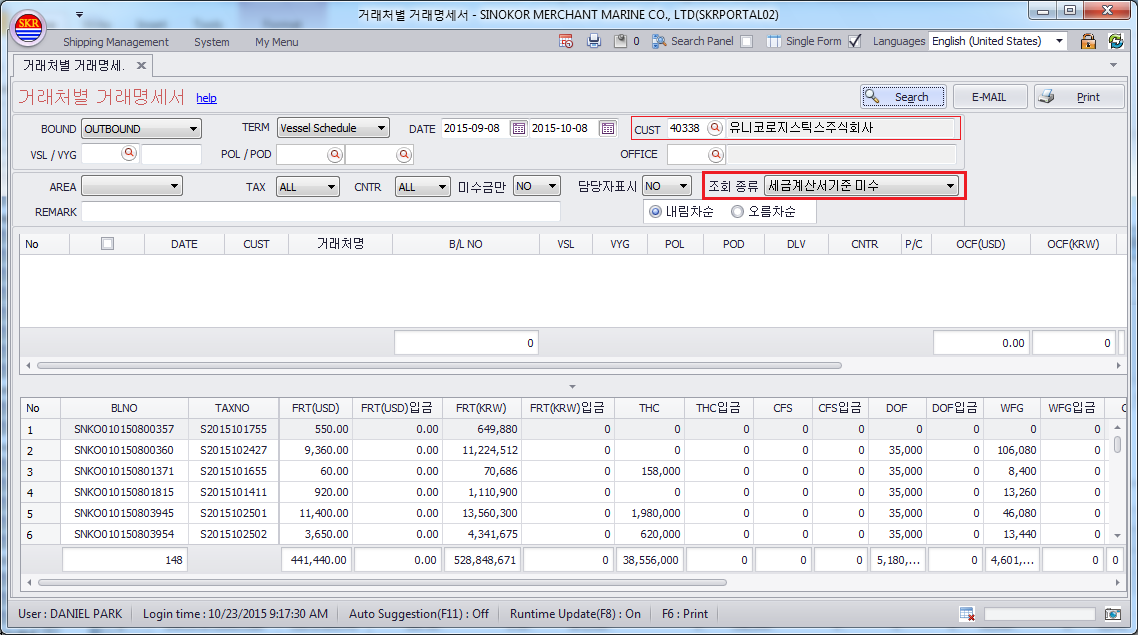Click the BLNO column header in the lower grid
The height and width of the screenshot is (635, 1138).
coord(124,408)
